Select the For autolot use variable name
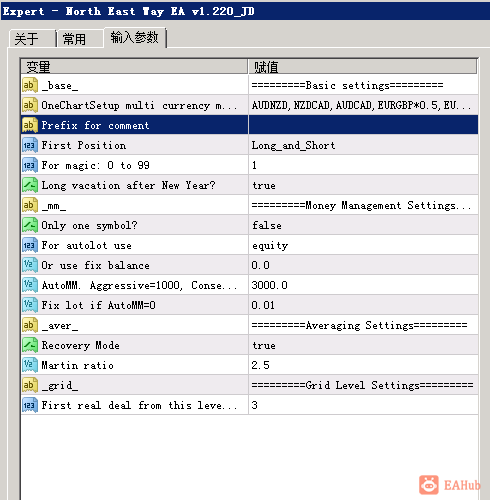The image size is (490, 500). (x=86, y=245)
